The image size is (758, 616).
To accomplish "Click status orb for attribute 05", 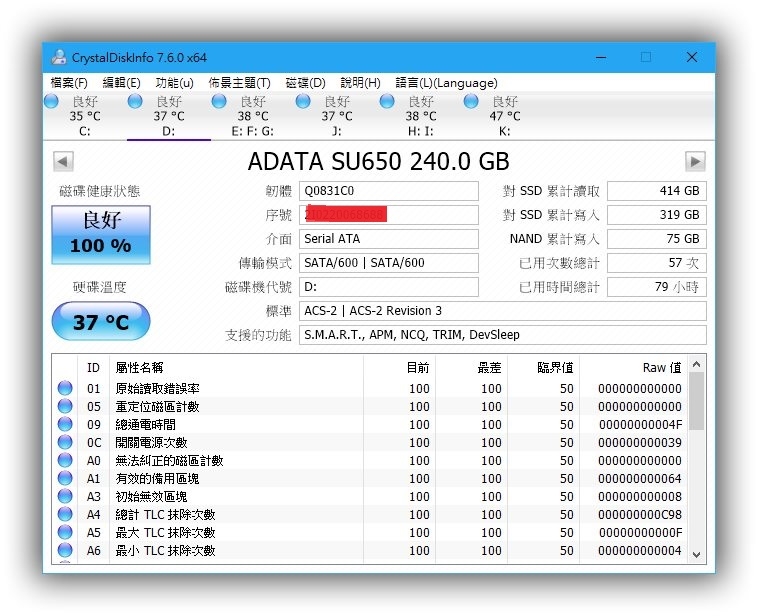I will tap(65, 406).
